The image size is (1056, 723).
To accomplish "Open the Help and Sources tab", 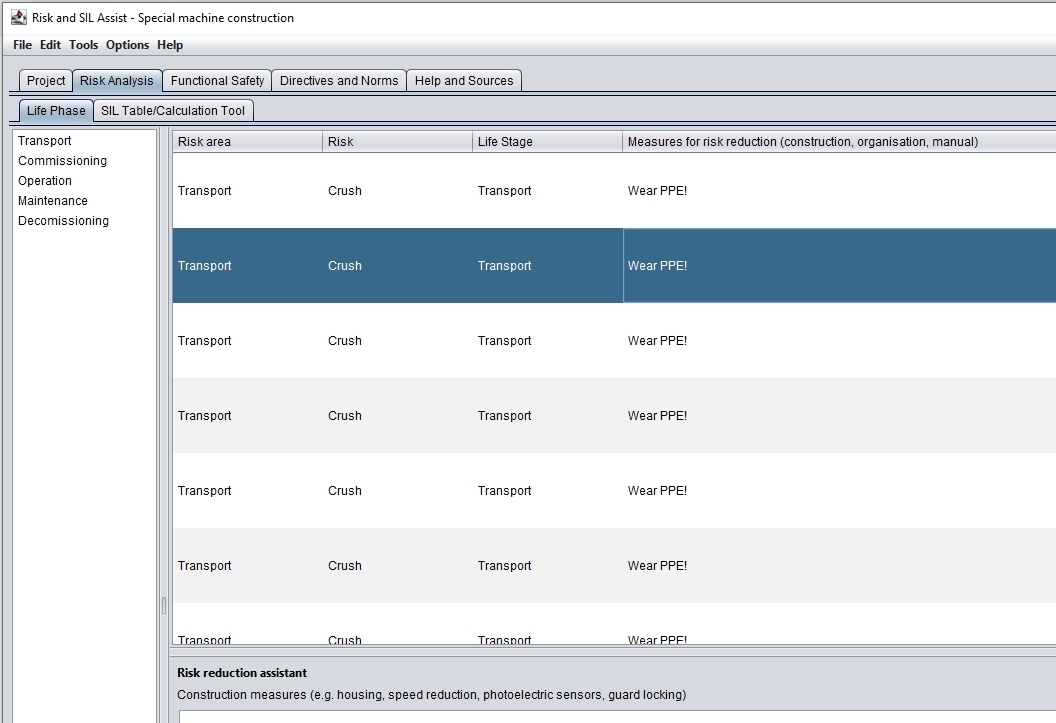I will point(464,81).
